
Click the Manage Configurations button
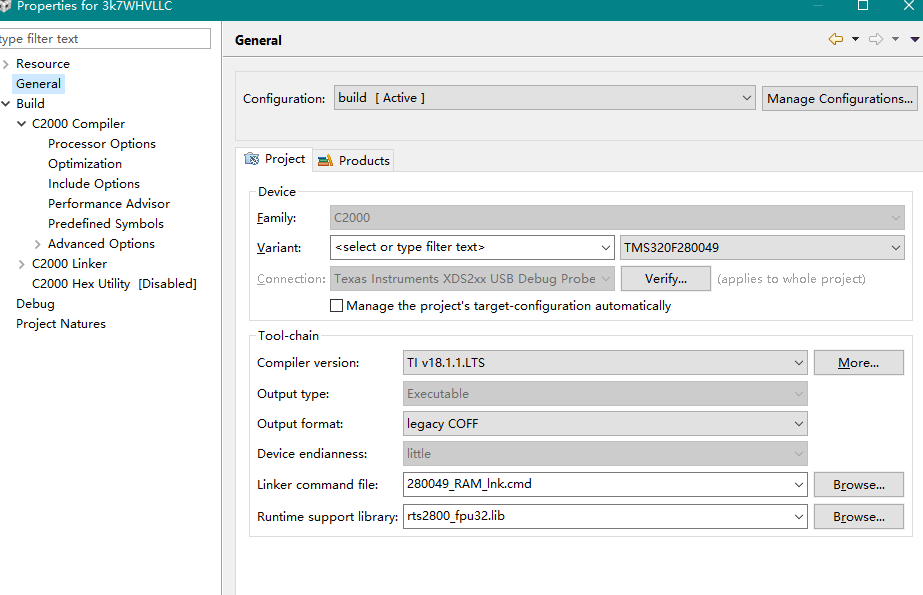tap(839, 98)
